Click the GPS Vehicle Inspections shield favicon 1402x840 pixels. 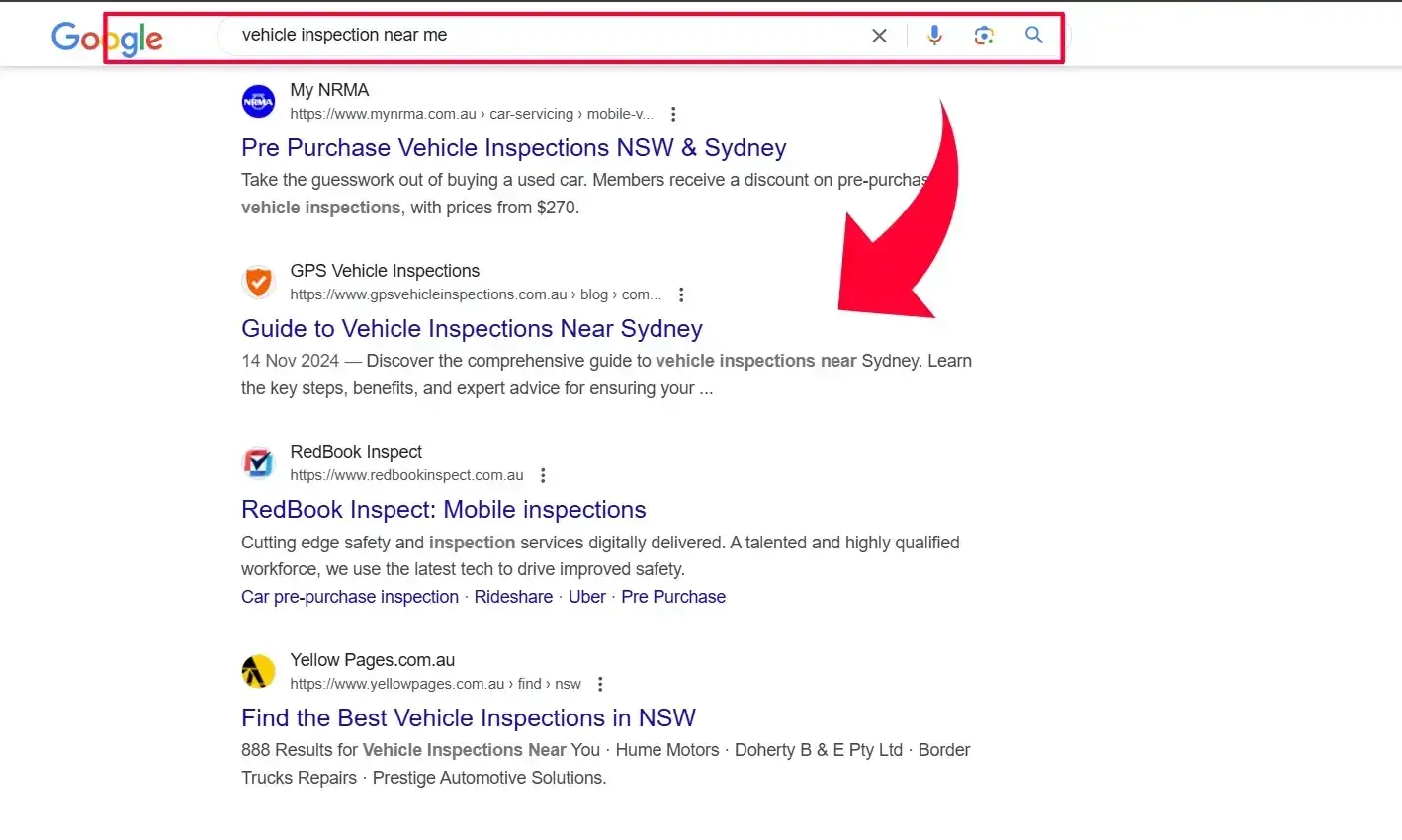click(x=258, y=282)
